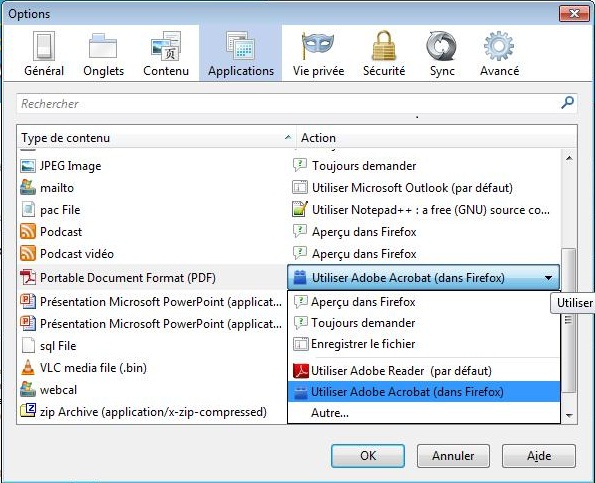Confirm with the OK button
The image size is (595, 483).
pyautogui.click(x=368, y=456)
